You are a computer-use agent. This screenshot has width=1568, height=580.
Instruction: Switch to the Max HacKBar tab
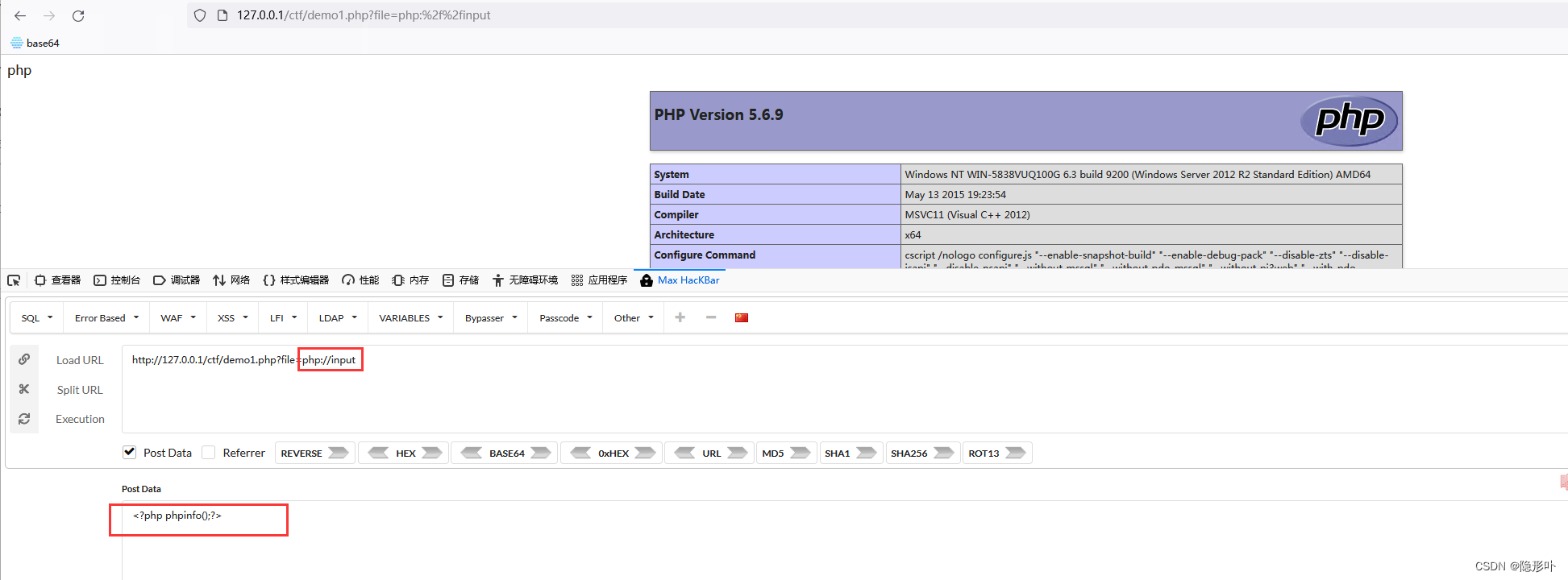click(x=680, y=280)
